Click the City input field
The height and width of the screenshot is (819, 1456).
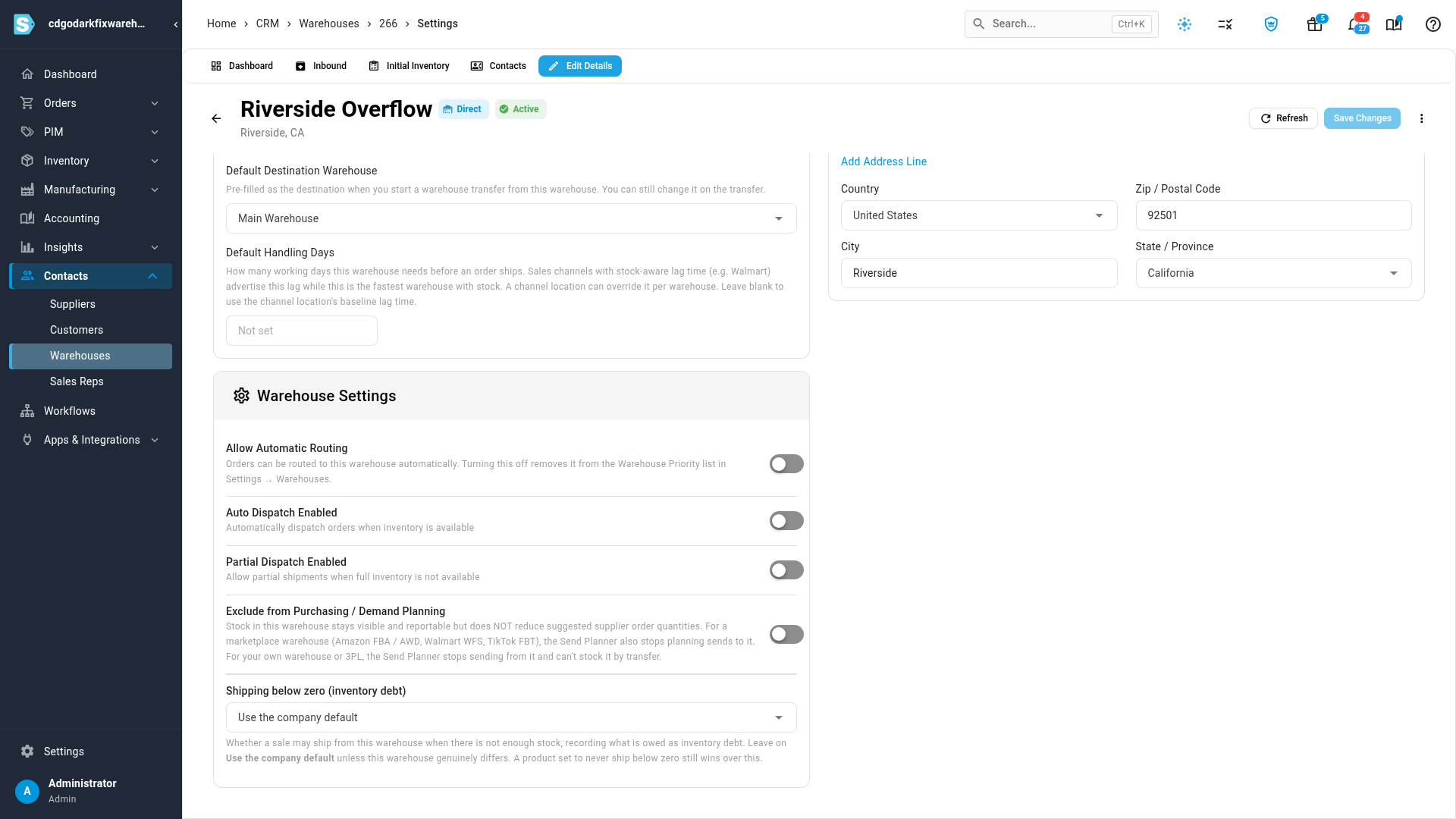point(979,273)
